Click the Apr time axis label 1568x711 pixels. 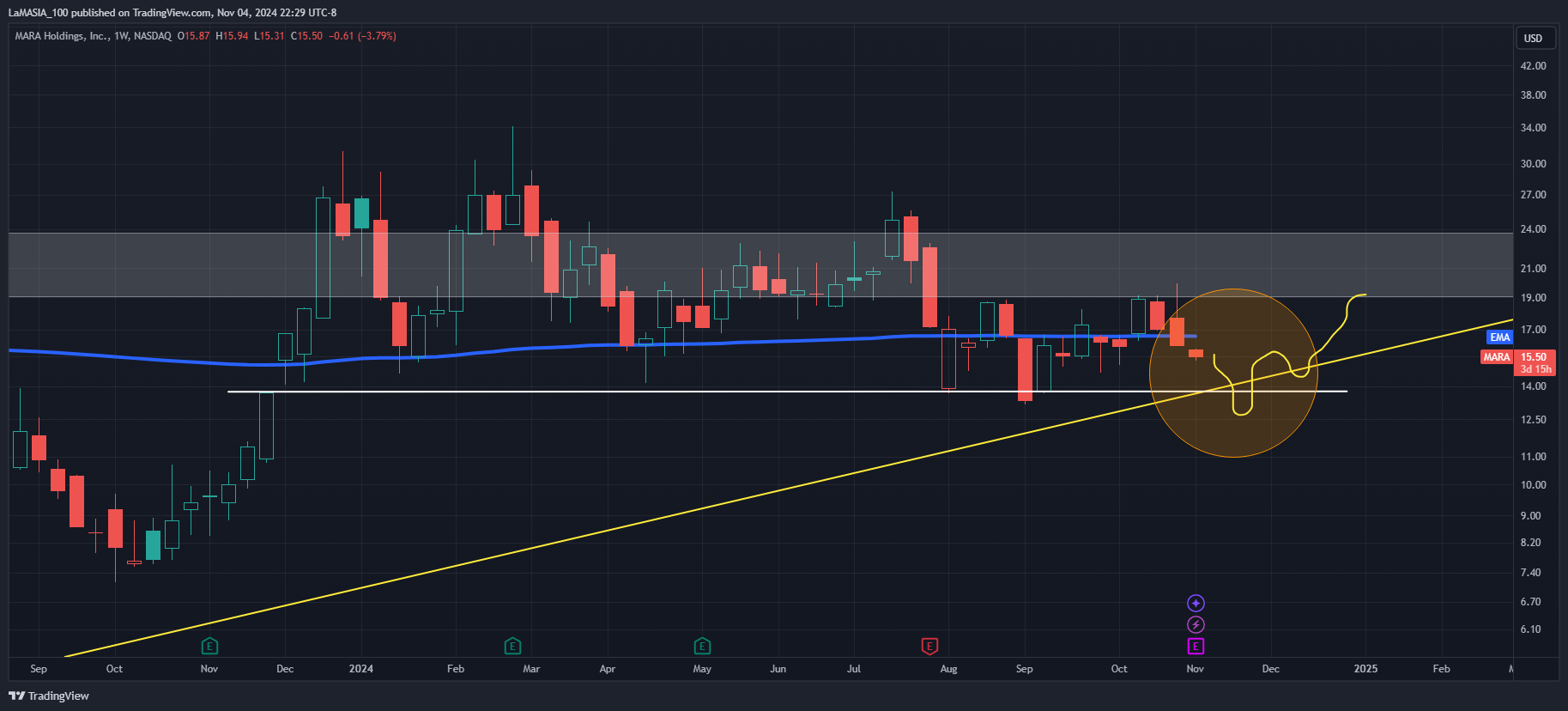[608, 669]
